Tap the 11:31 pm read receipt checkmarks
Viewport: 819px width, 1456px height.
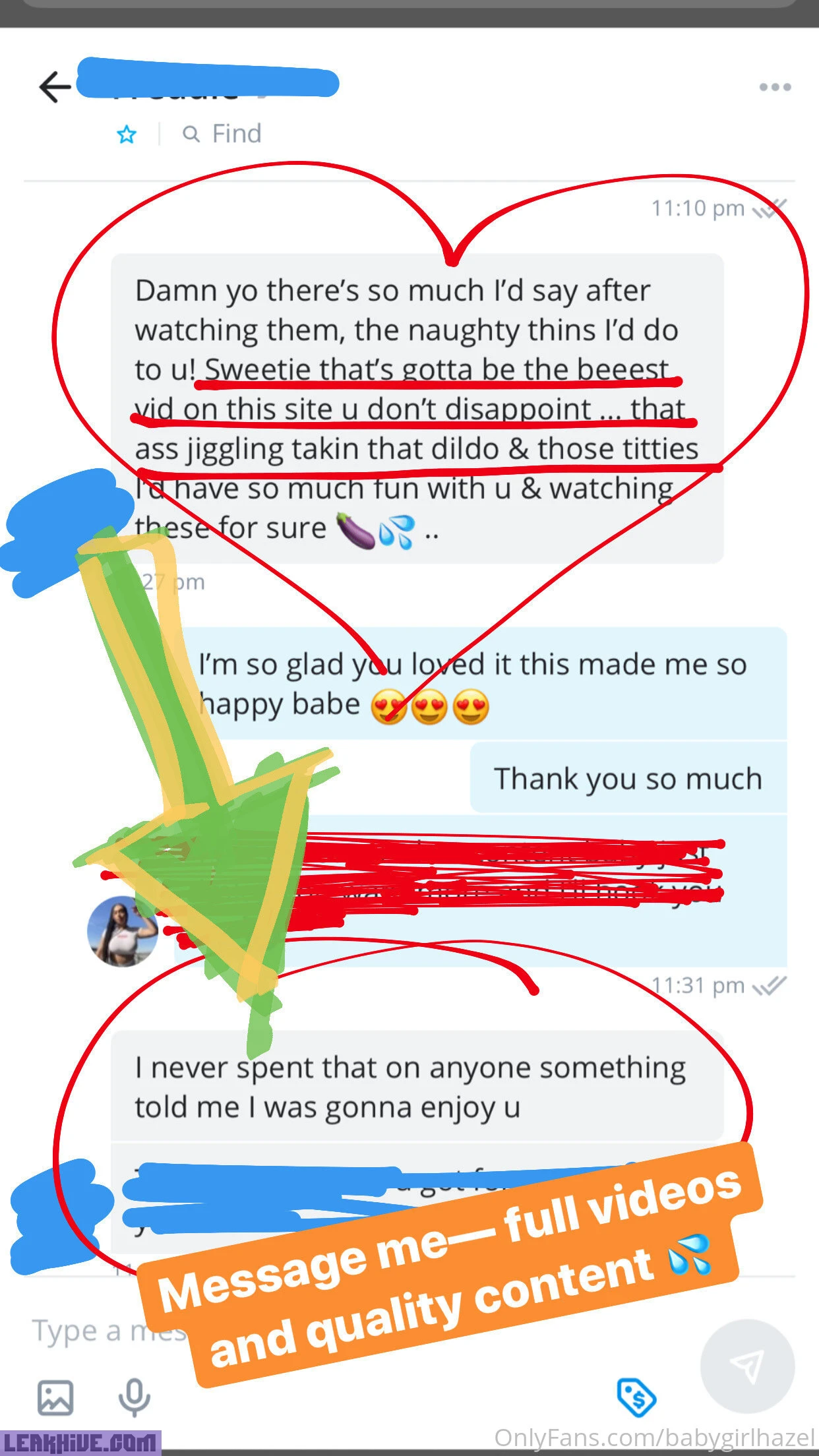pos(770,985)
